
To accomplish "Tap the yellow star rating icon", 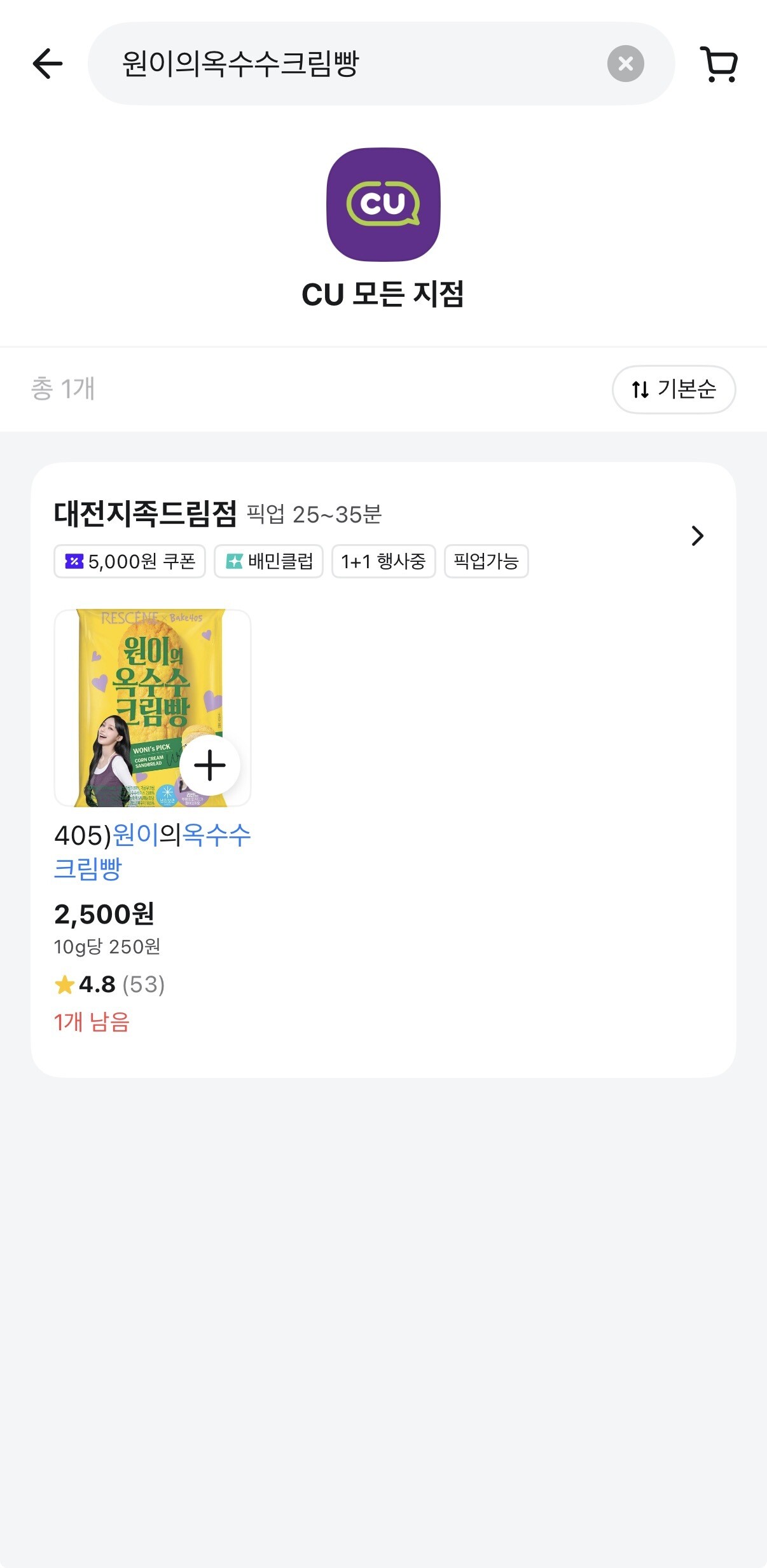I will pyautogui.click(x=64, y=985).
